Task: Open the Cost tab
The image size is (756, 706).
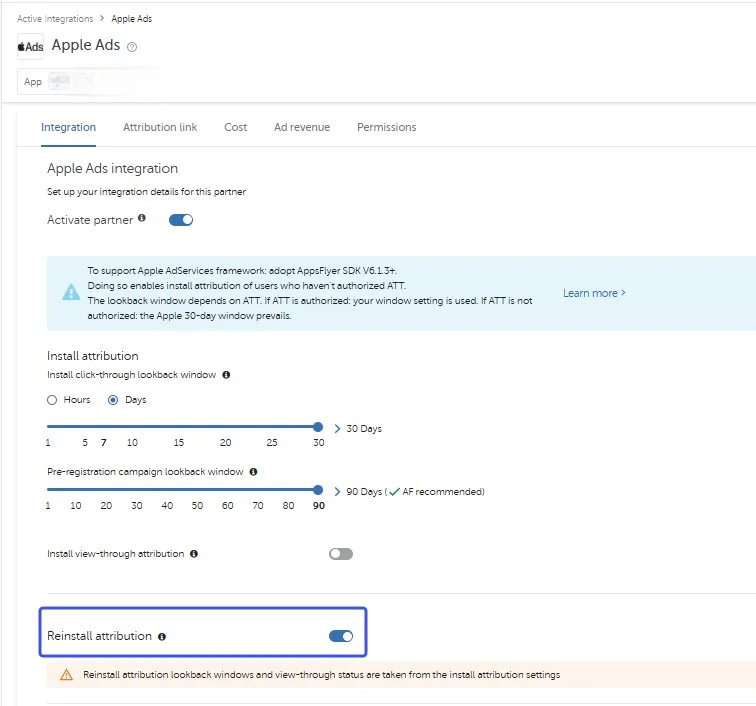Action: click(235, 127)
